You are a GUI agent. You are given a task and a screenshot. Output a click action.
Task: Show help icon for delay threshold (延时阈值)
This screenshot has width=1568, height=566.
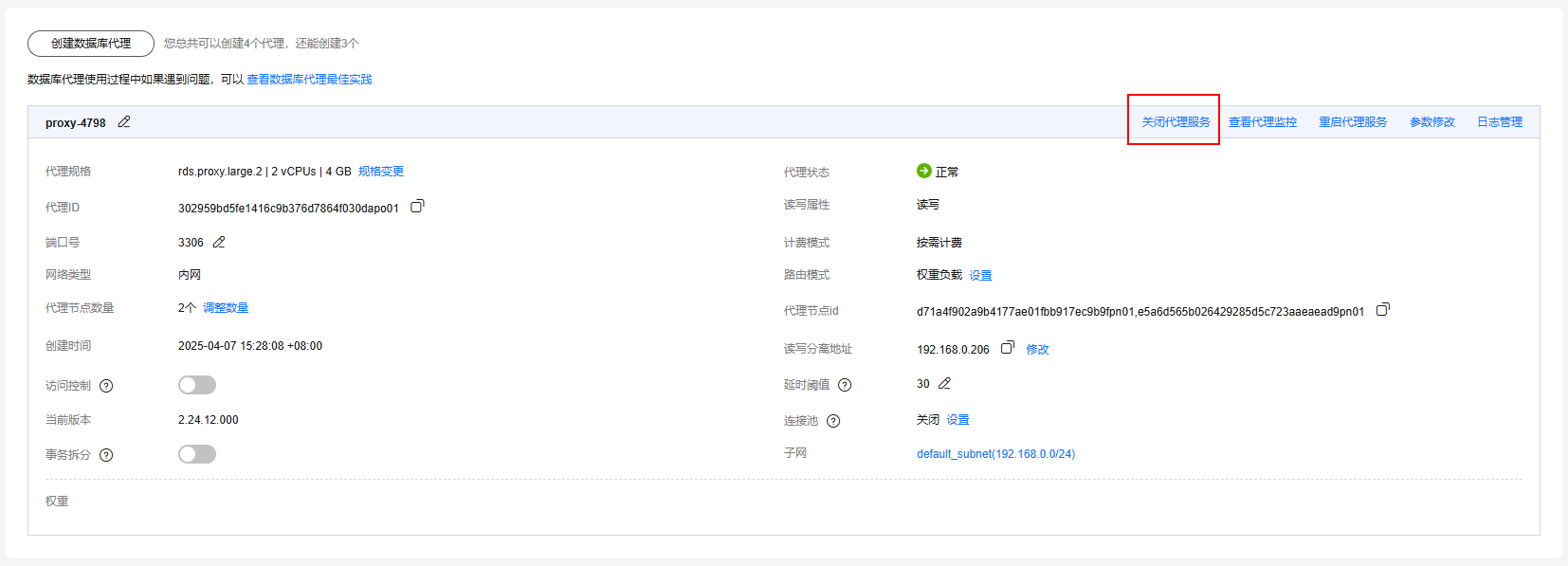[845, 385]
